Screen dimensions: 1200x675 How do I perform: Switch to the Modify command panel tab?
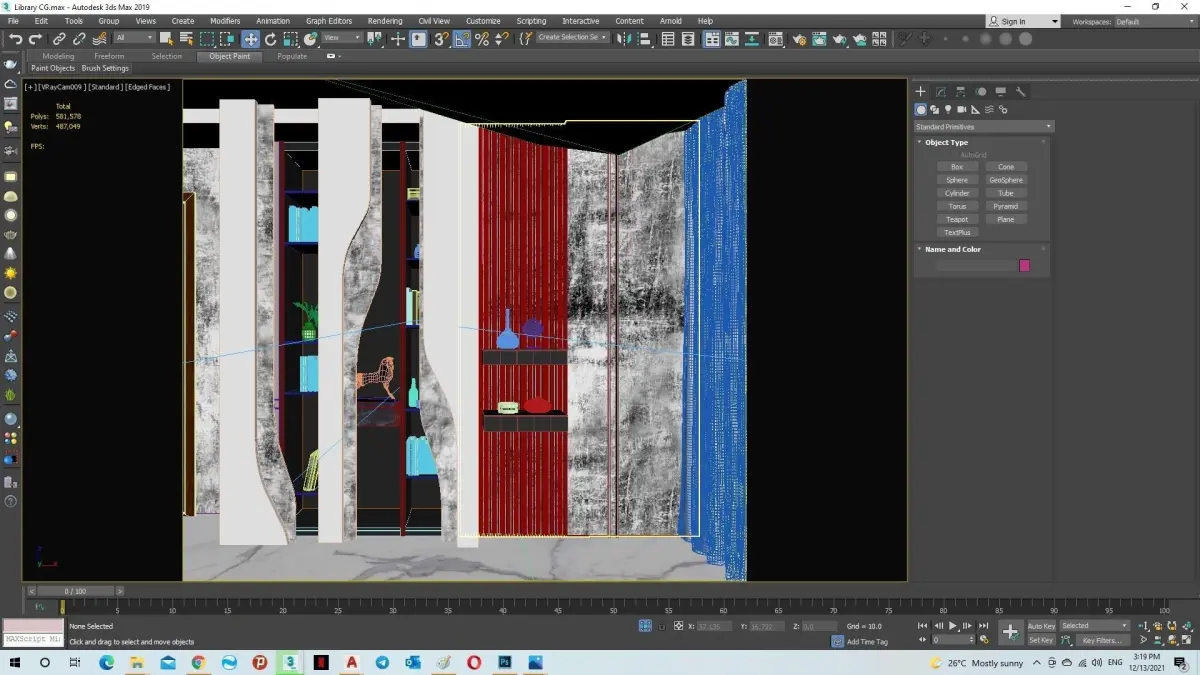click(940, 92)
